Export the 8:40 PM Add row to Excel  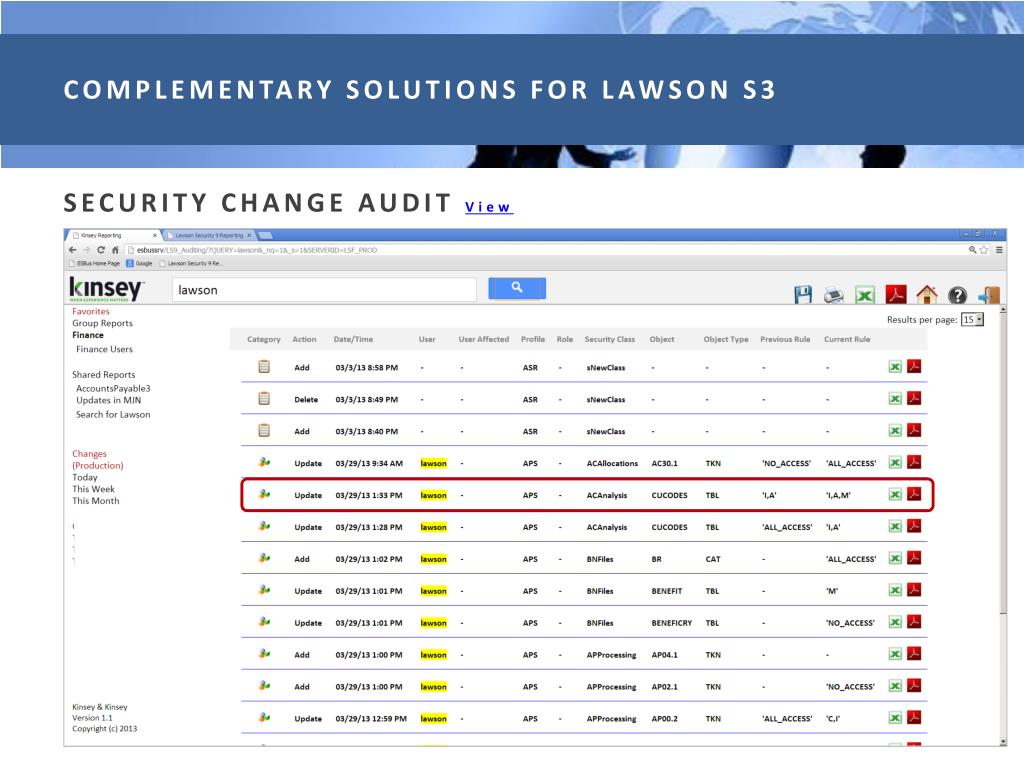[895, 431]
